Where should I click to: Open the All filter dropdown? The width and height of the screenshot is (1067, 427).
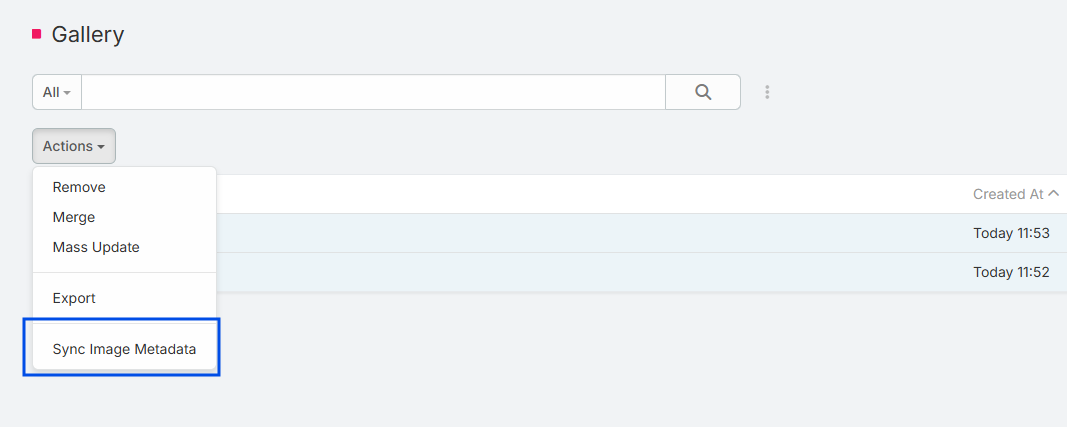point(57,92)
